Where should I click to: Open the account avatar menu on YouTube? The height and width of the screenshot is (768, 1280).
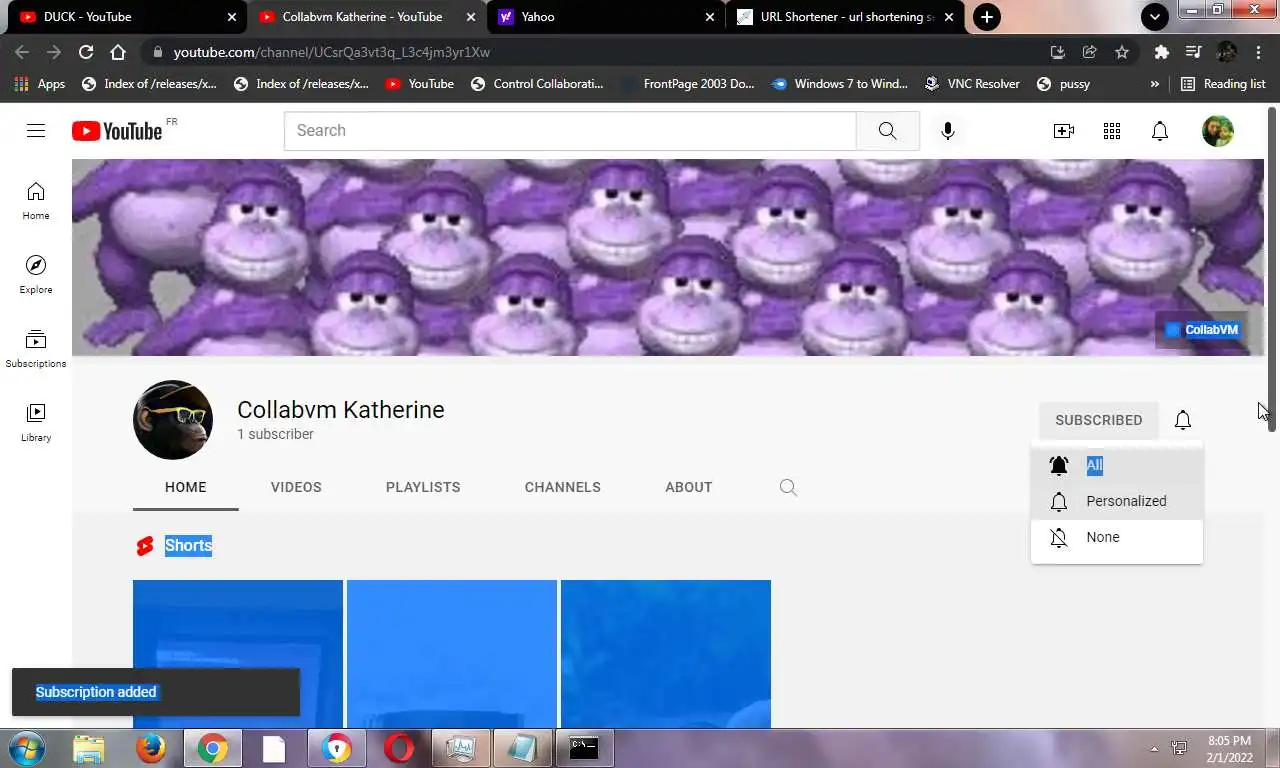point(1218,131)
